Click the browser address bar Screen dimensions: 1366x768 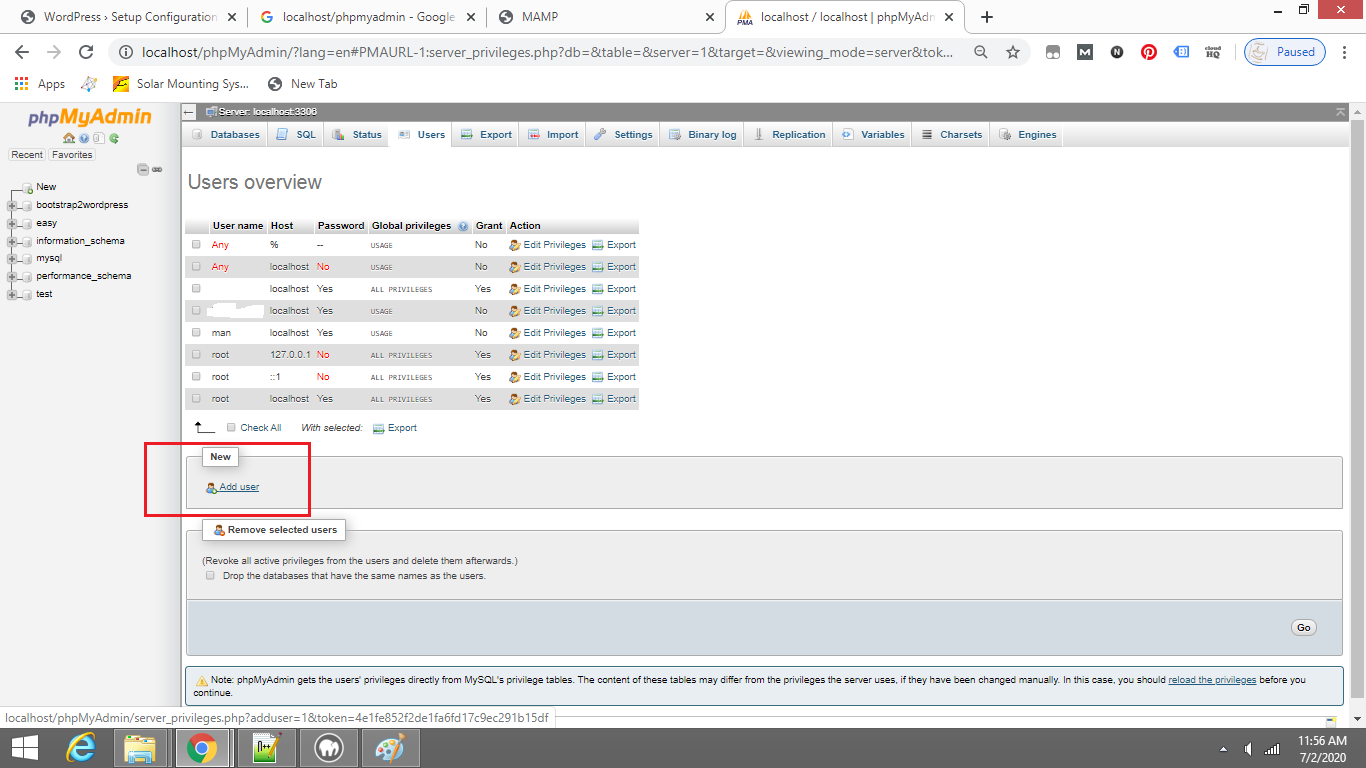[x=545, y=52]
